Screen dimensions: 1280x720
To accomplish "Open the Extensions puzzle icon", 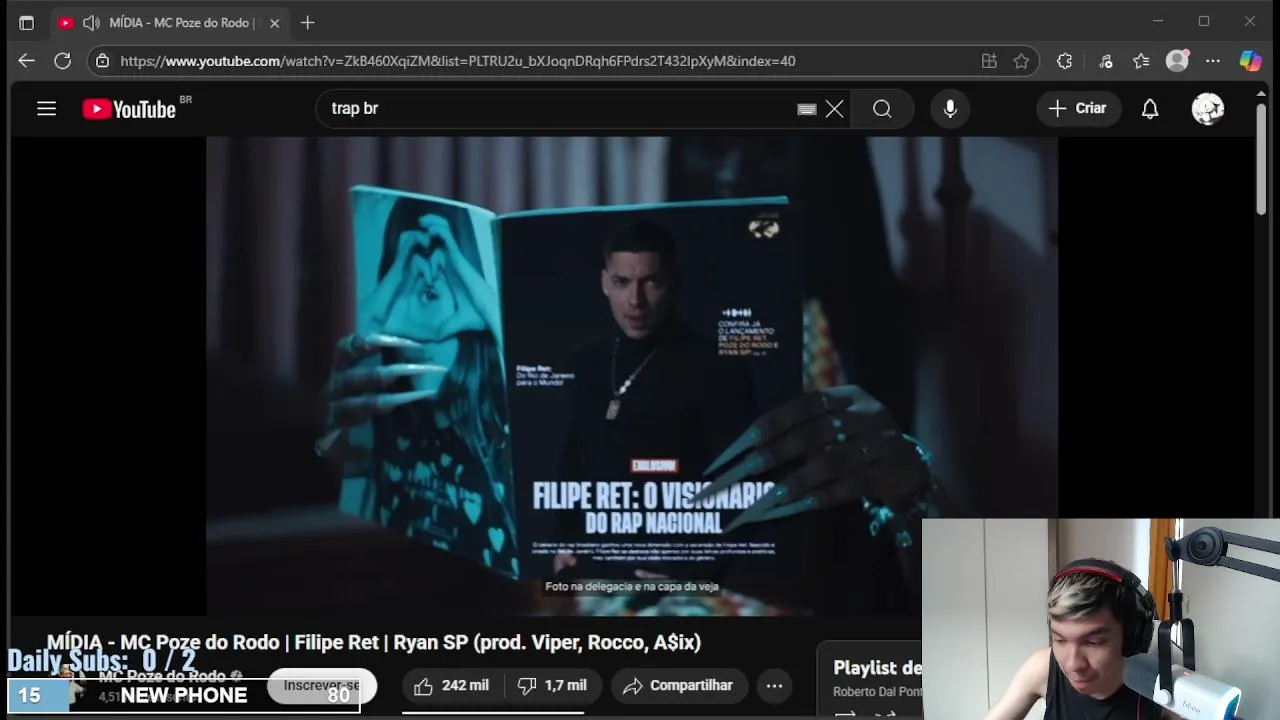I will pyautogui.click(x=1064, y=61).
